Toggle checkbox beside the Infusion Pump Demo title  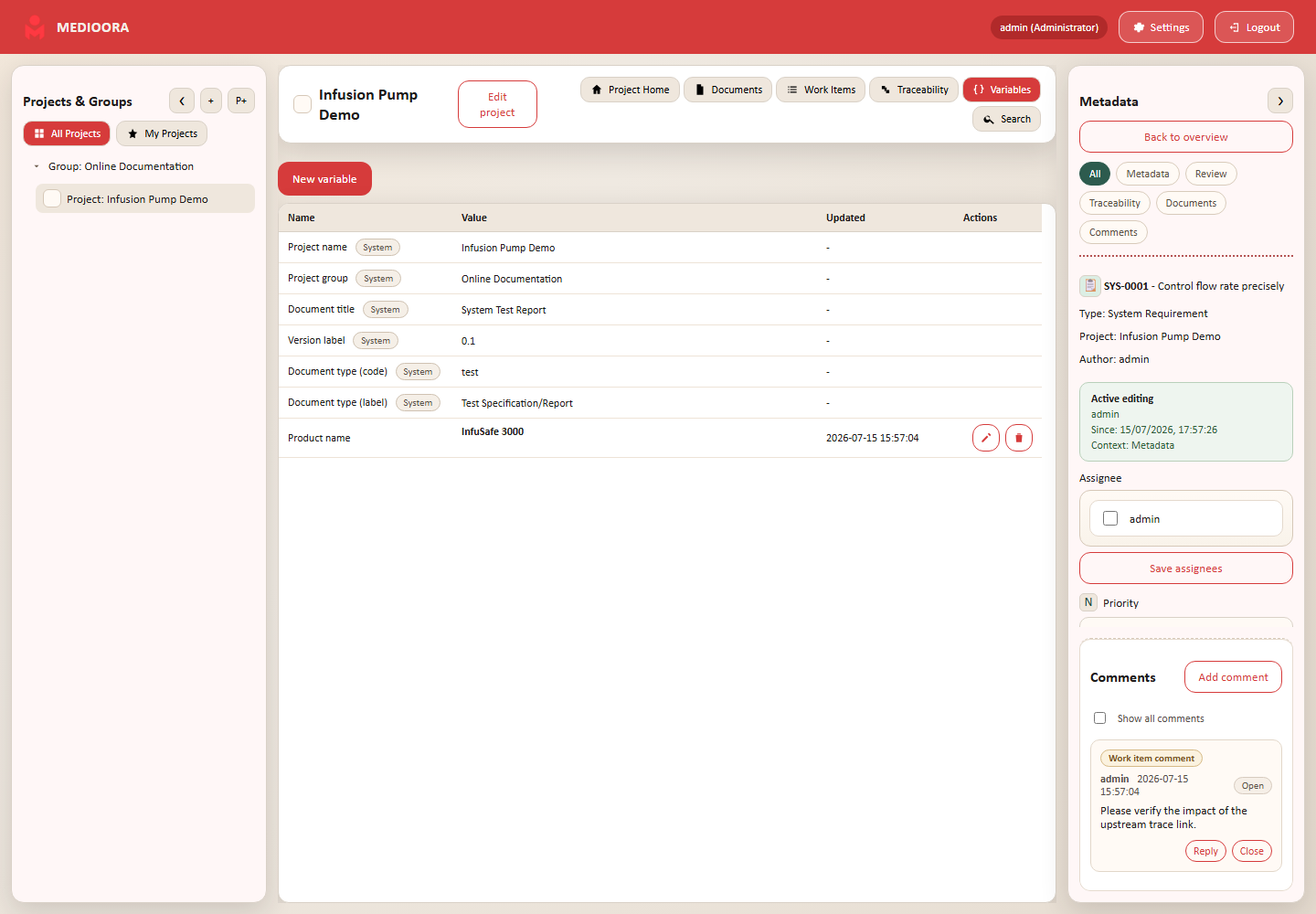pyautogui.click(x=302, y=104)
